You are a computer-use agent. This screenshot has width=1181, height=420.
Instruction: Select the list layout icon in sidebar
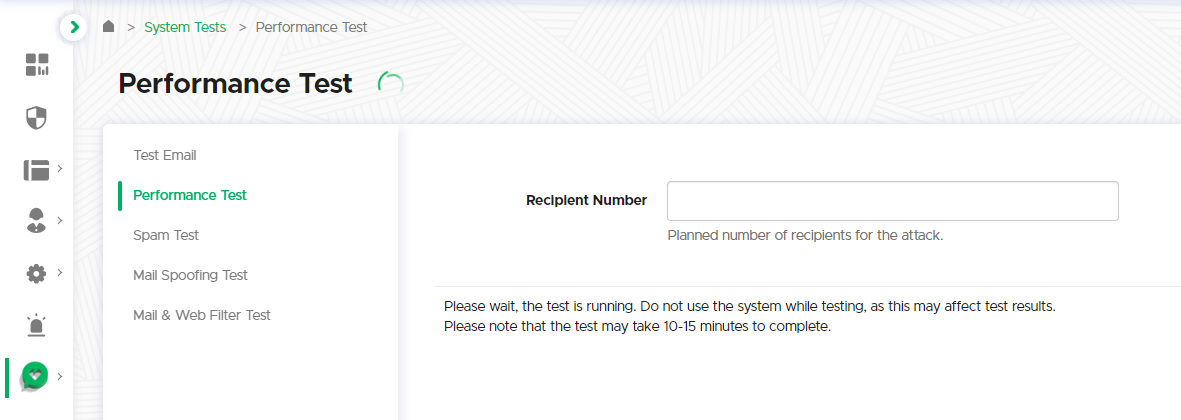click(x=36, y=170)
